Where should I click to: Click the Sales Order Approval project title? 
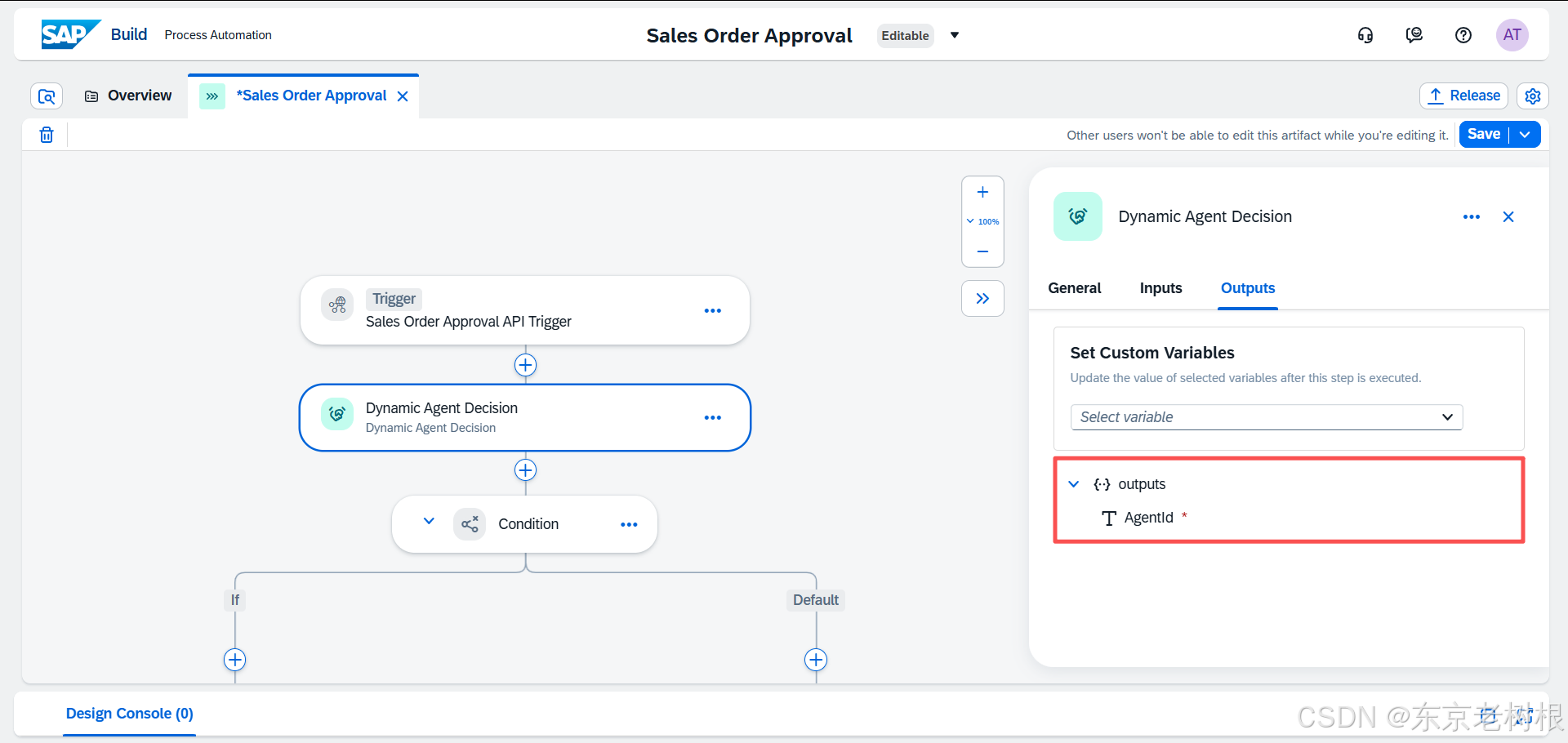[x=749, y=35]
